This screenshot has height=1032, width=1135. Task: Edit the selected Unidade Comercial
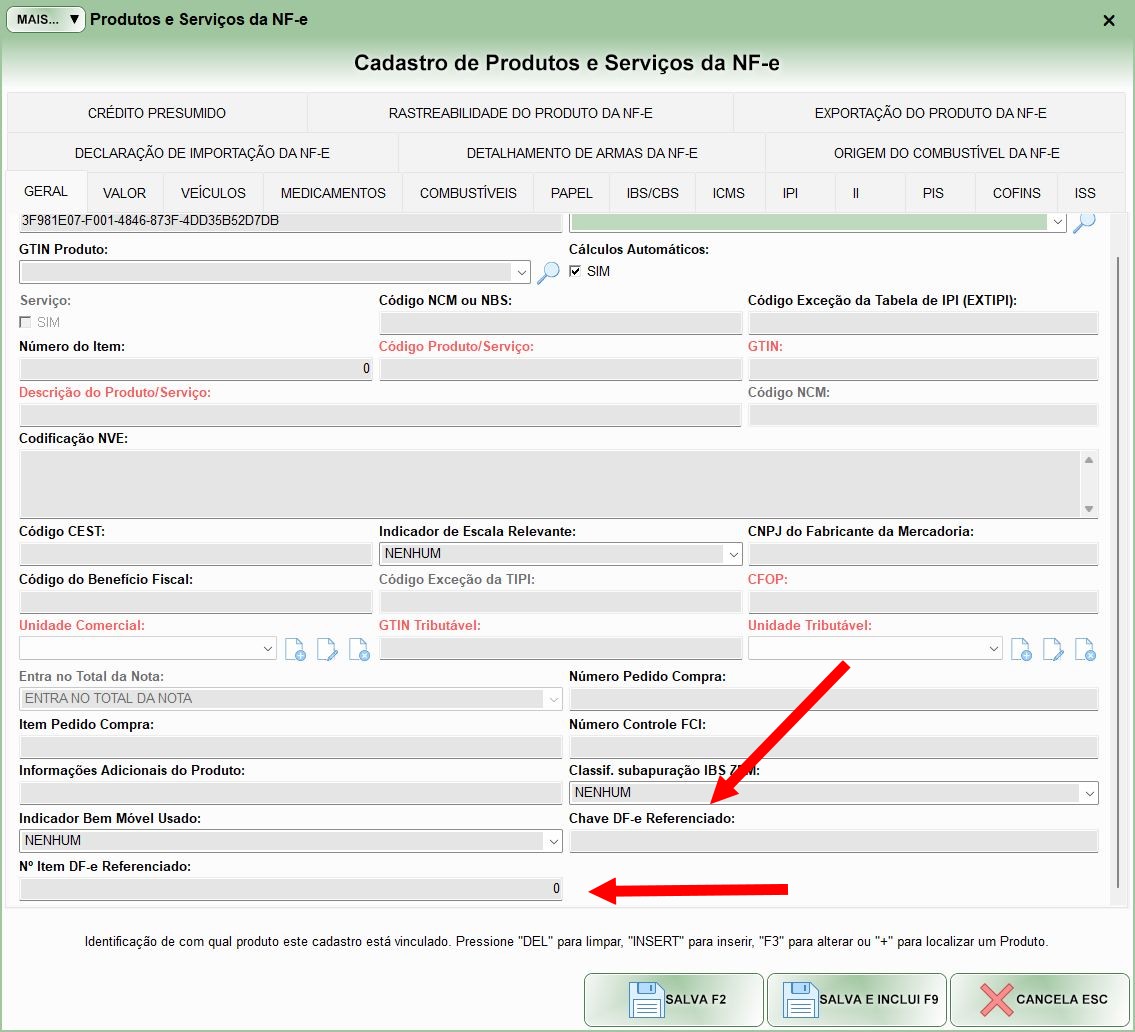327,649
